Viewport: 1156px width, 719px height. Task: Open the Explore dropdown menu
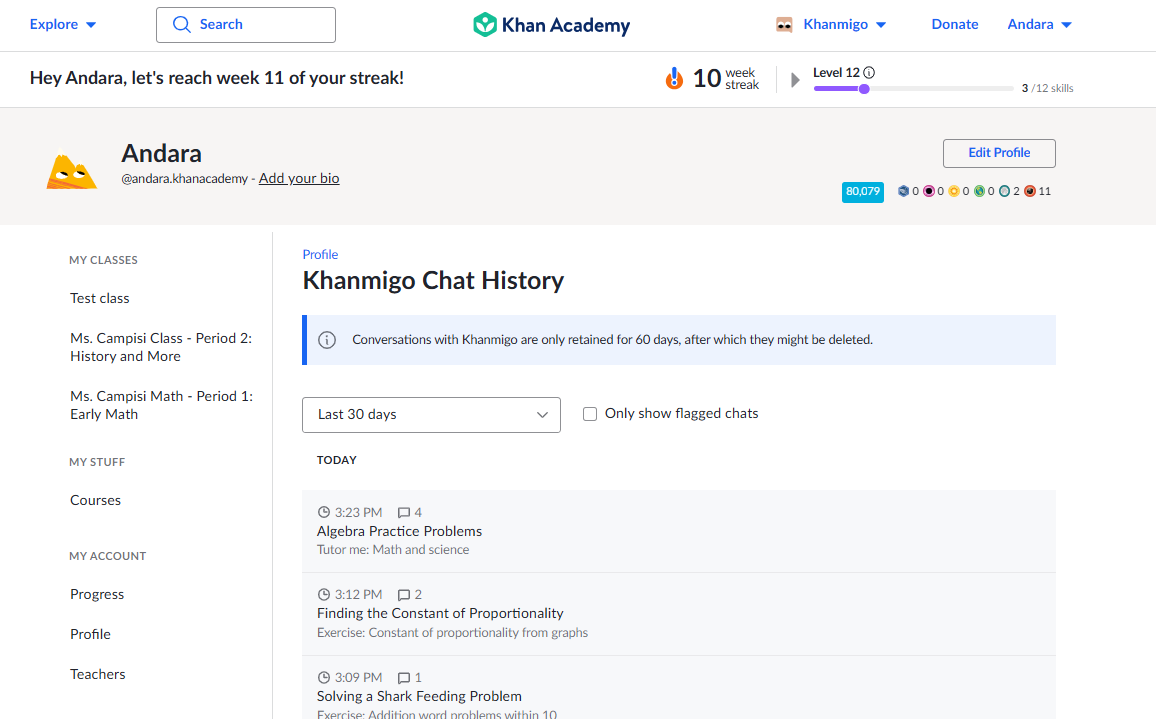click(63, 24)
